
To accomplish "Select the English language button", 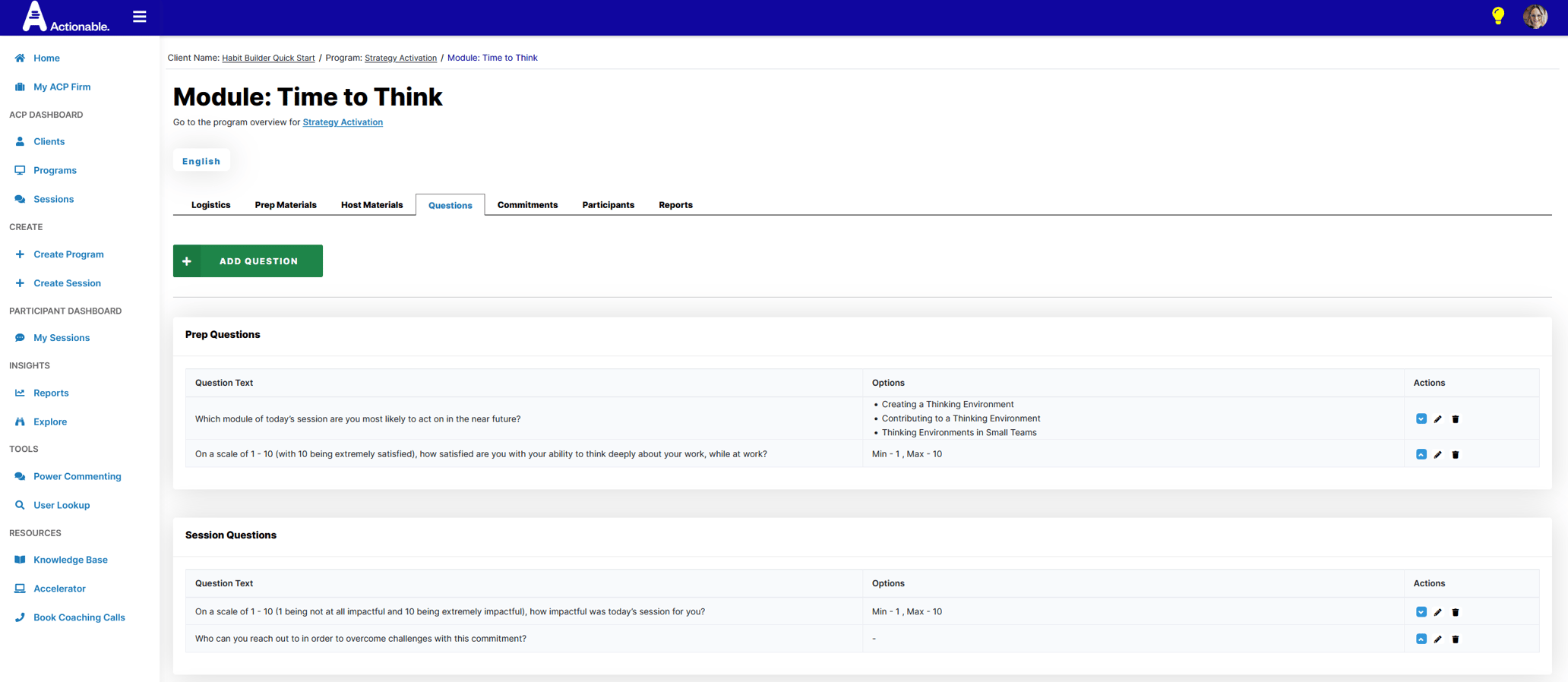I will click(x=201, y=161).
